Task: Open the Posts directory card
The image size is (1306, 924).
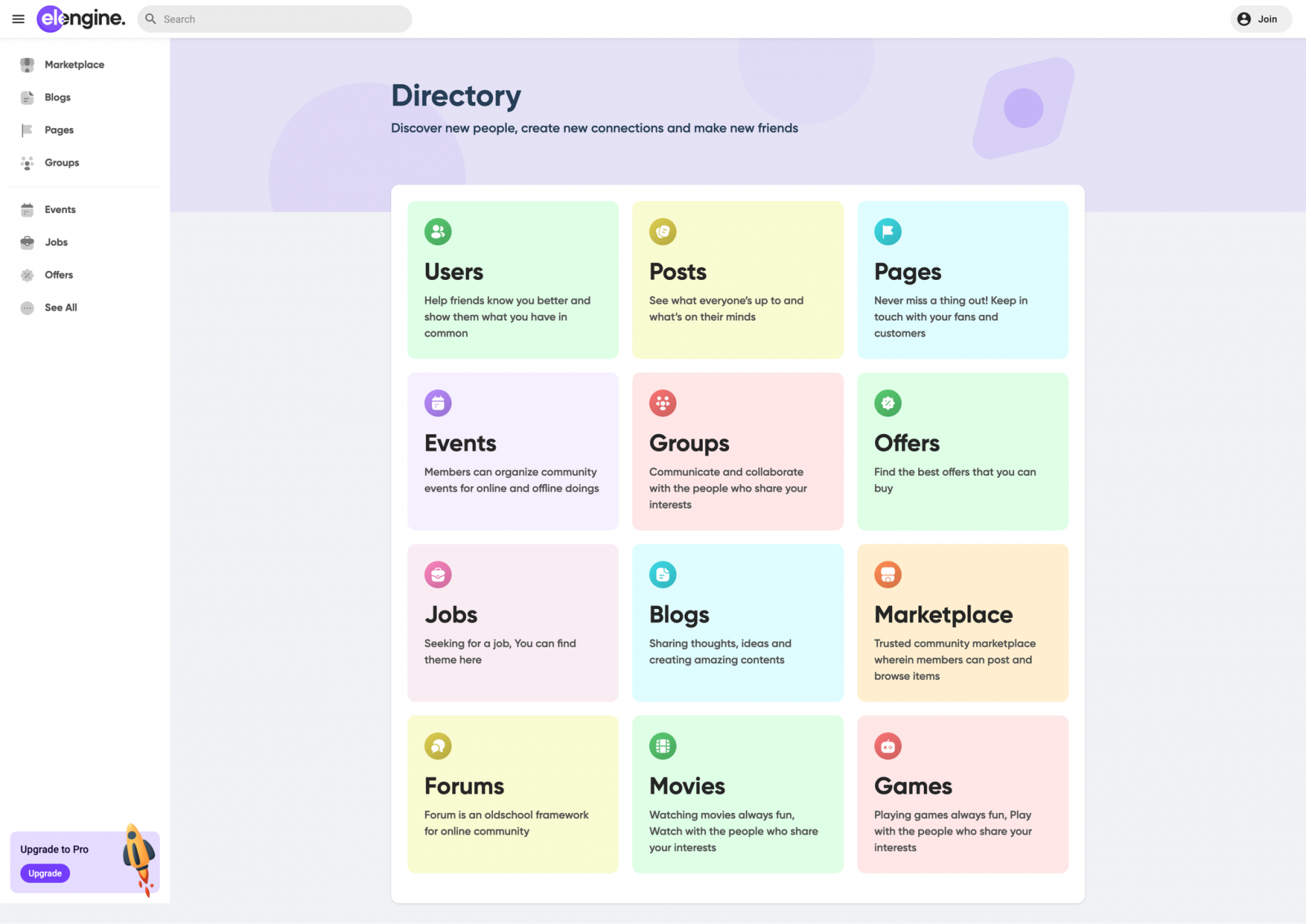Action: (x=737, y=280)
